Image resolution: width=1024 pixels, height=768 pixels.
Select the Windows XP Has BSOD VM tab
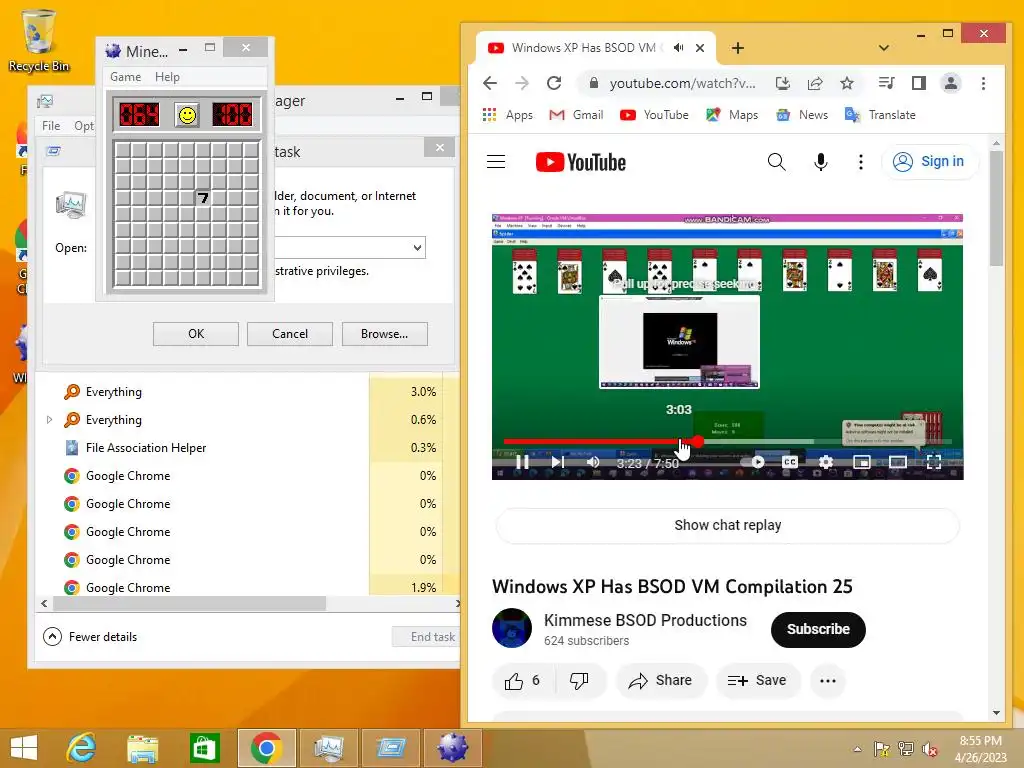pyautogui.click(x=583, y=48)
